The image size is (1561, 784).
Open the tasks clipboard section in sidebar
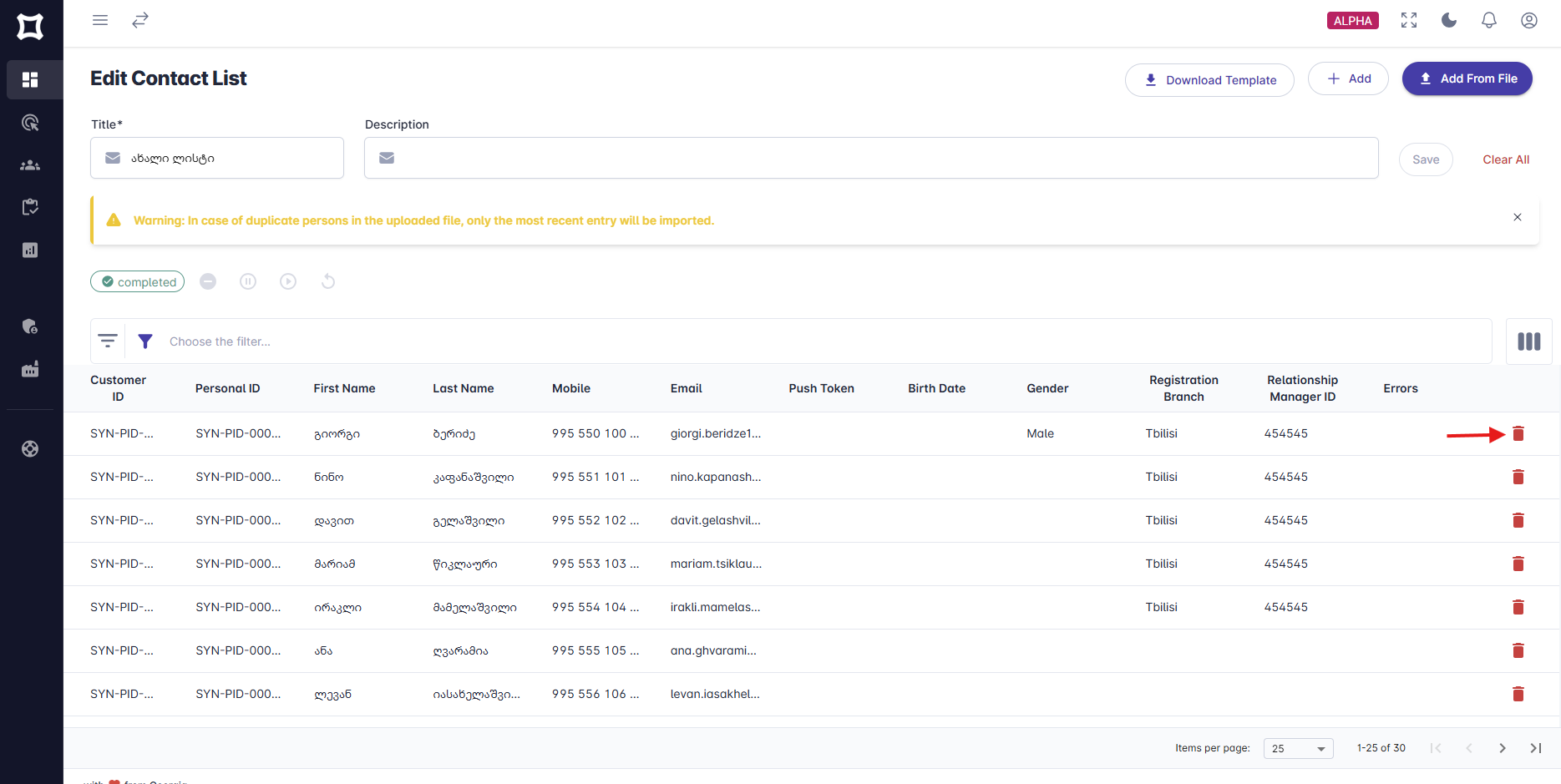point(30,206)
